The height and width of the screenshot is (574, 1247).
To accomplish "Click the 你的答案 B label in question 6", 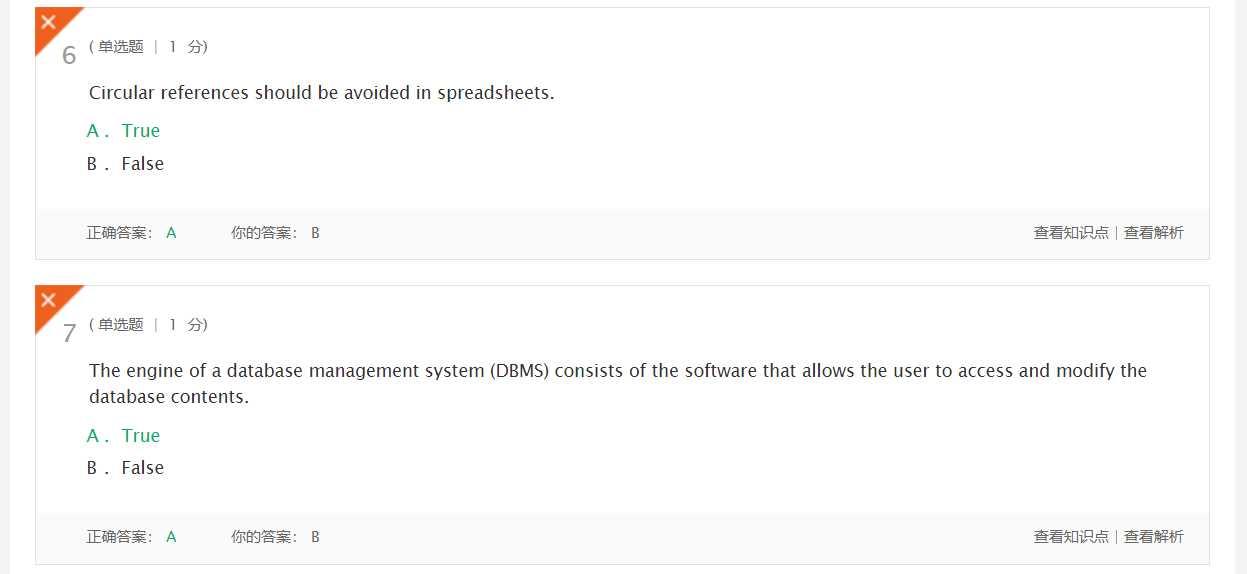I will [x=275, y=233].
